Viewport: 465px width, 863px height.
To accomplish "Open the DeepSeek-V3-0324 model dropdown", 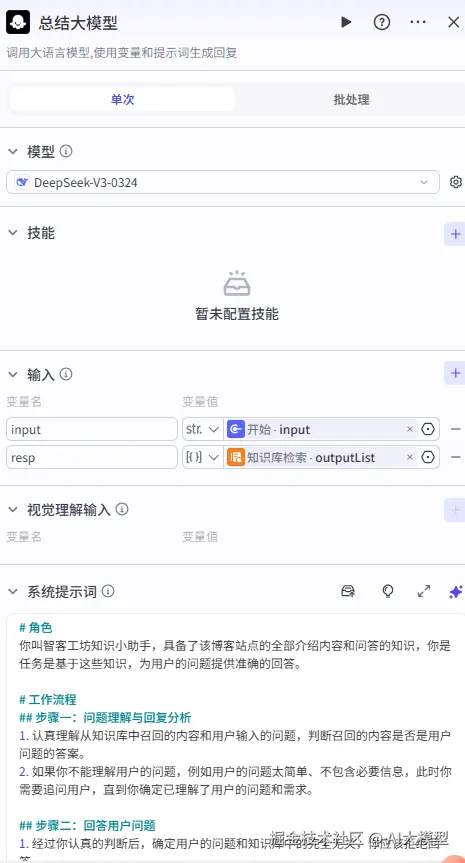I will click(223, 182).
